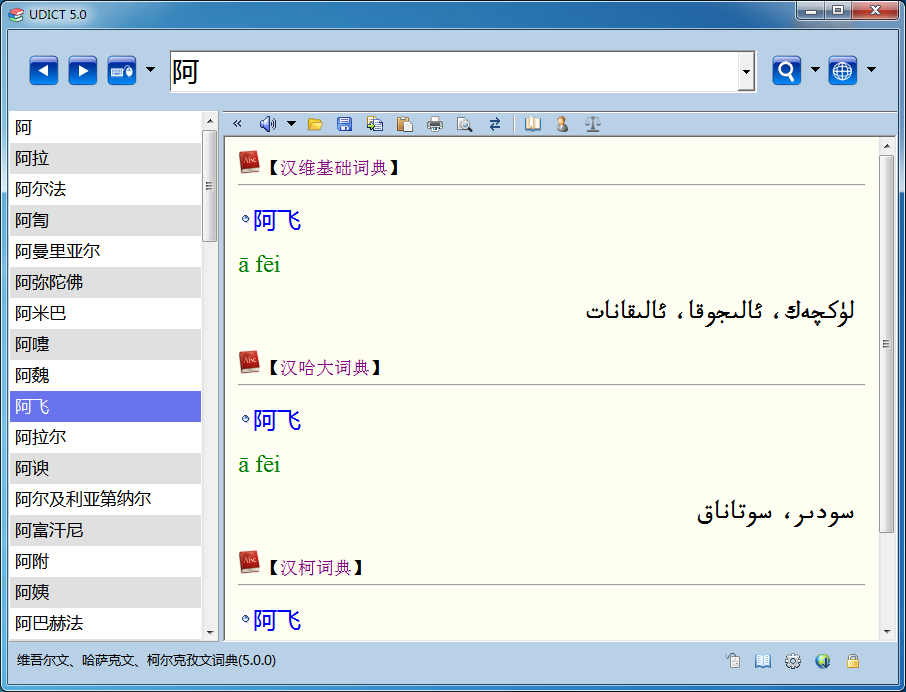Toggle mouse capture icon in status bar

tap(733, 661)
